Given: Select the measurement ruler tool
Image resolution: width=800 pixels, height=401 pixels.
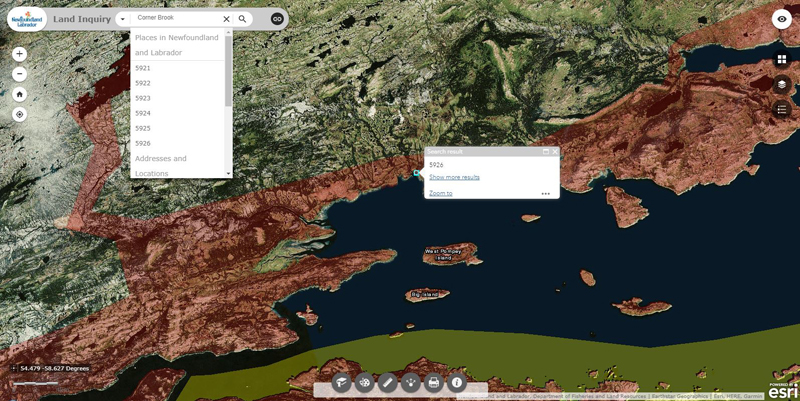Looking at the screenshot, I should click(388, 382).
